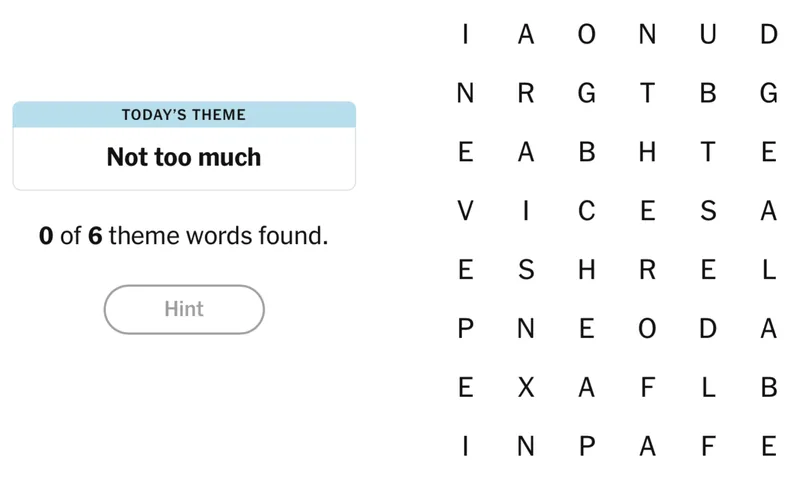
Task: Select the letter R in the second row
Action: (526, 94)
